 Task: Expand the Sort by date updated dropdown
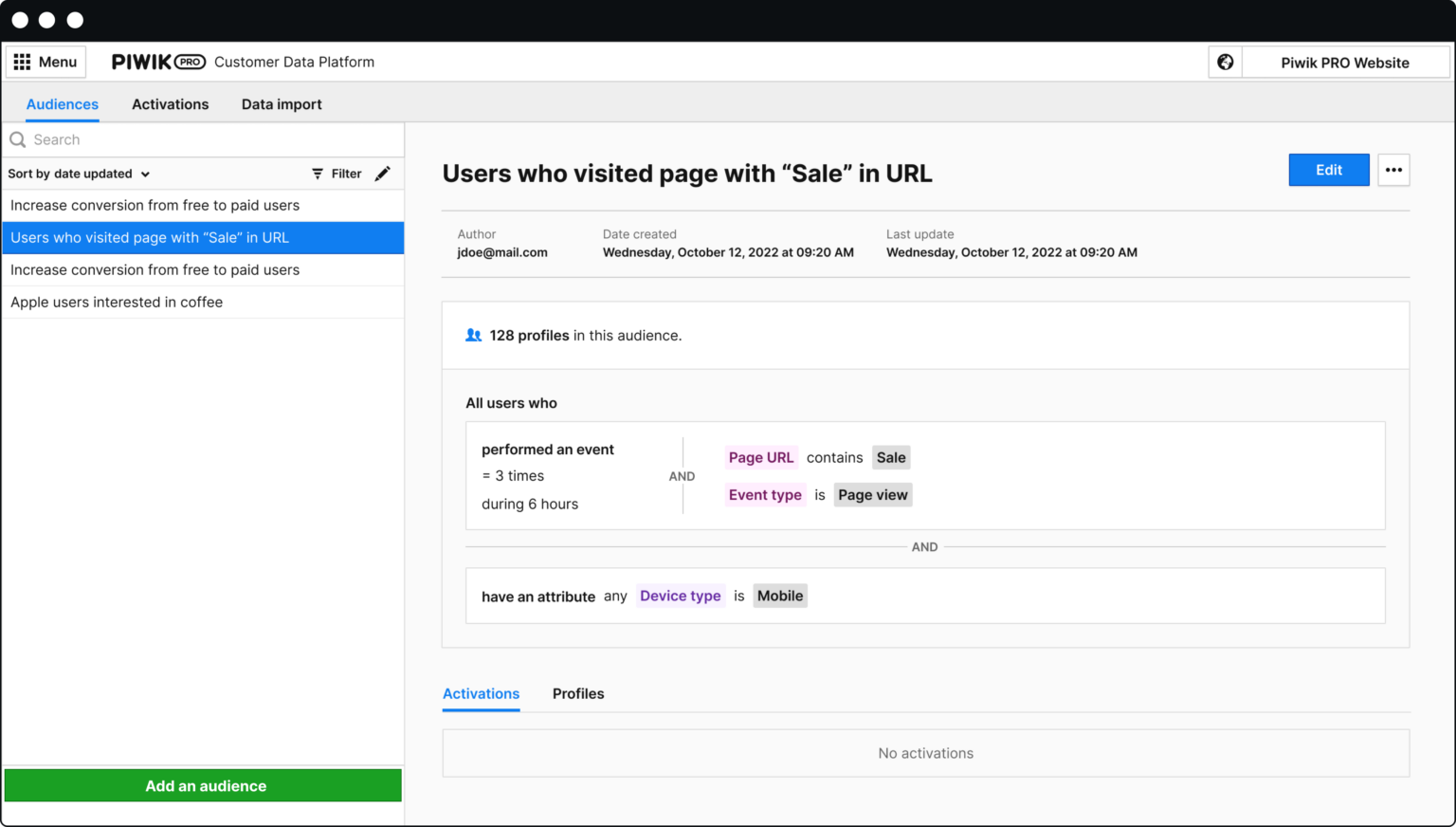click(x=79, y=174)
